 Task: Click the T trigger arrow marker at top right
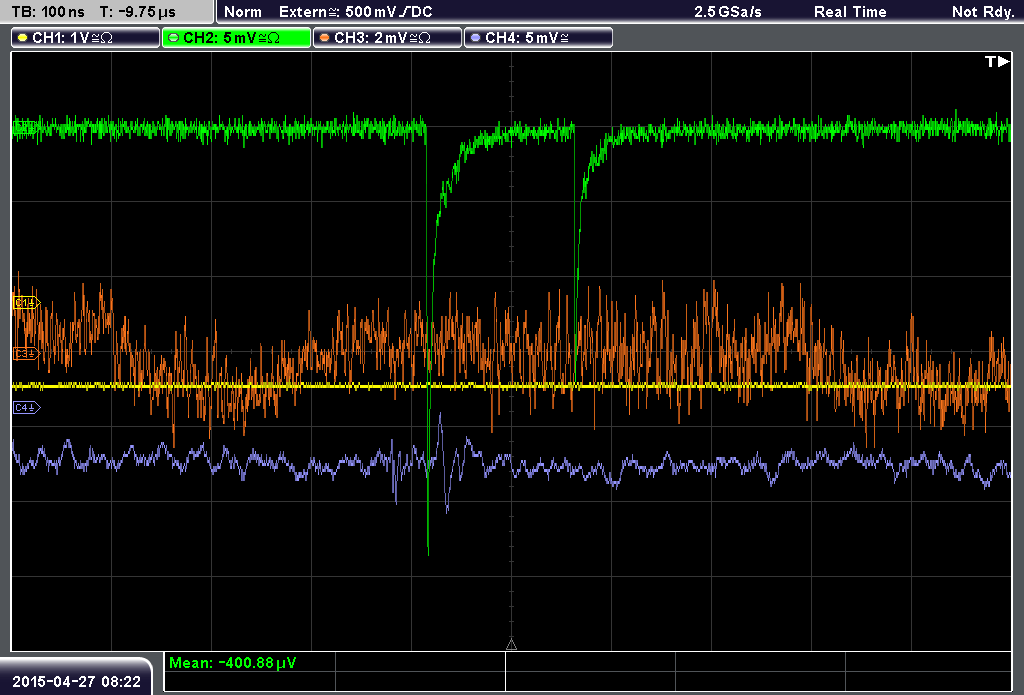tap(997, 61)
